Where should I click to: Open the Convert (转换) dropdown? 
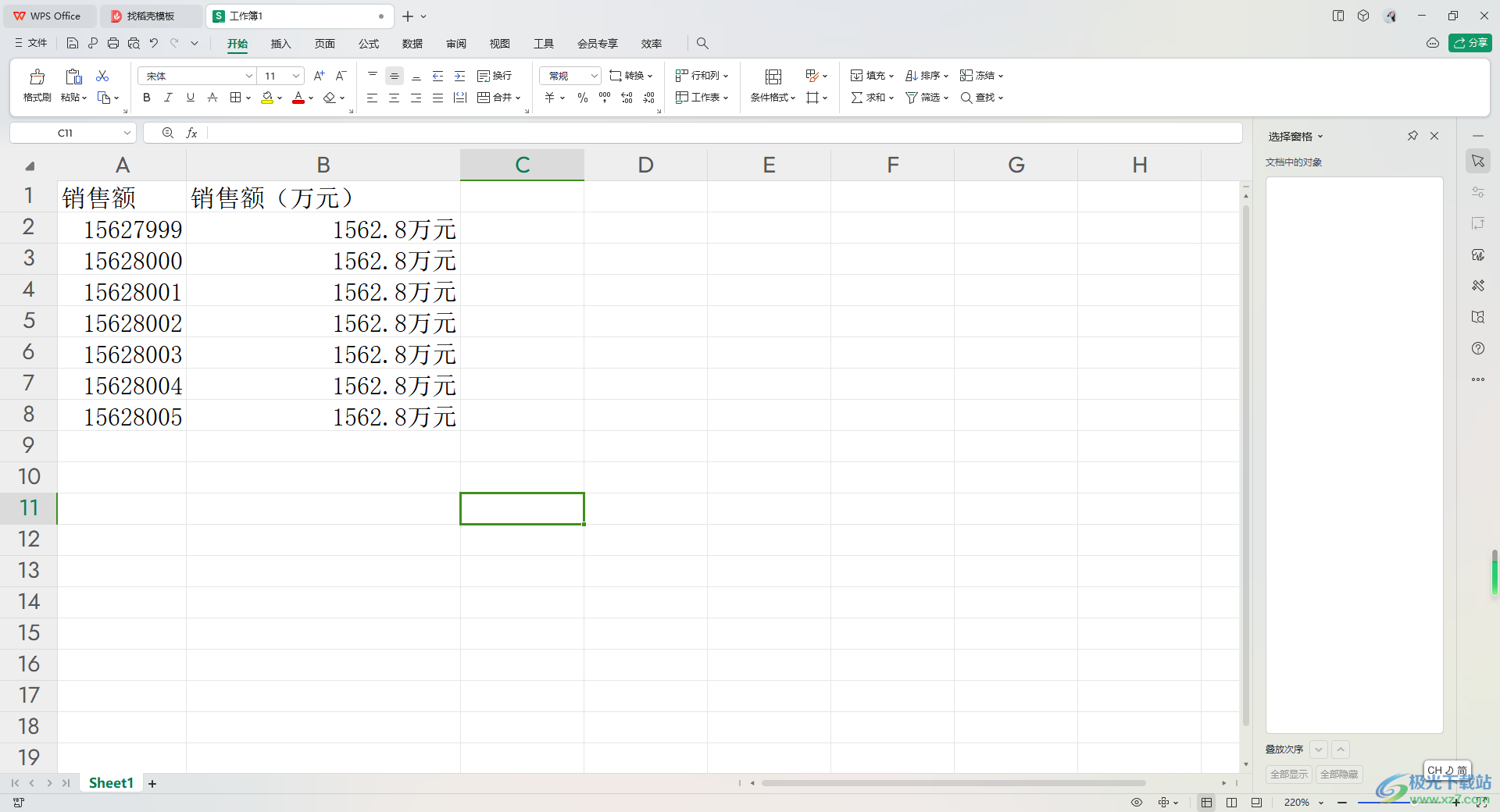pyautogui.click(x=631, y=76)
